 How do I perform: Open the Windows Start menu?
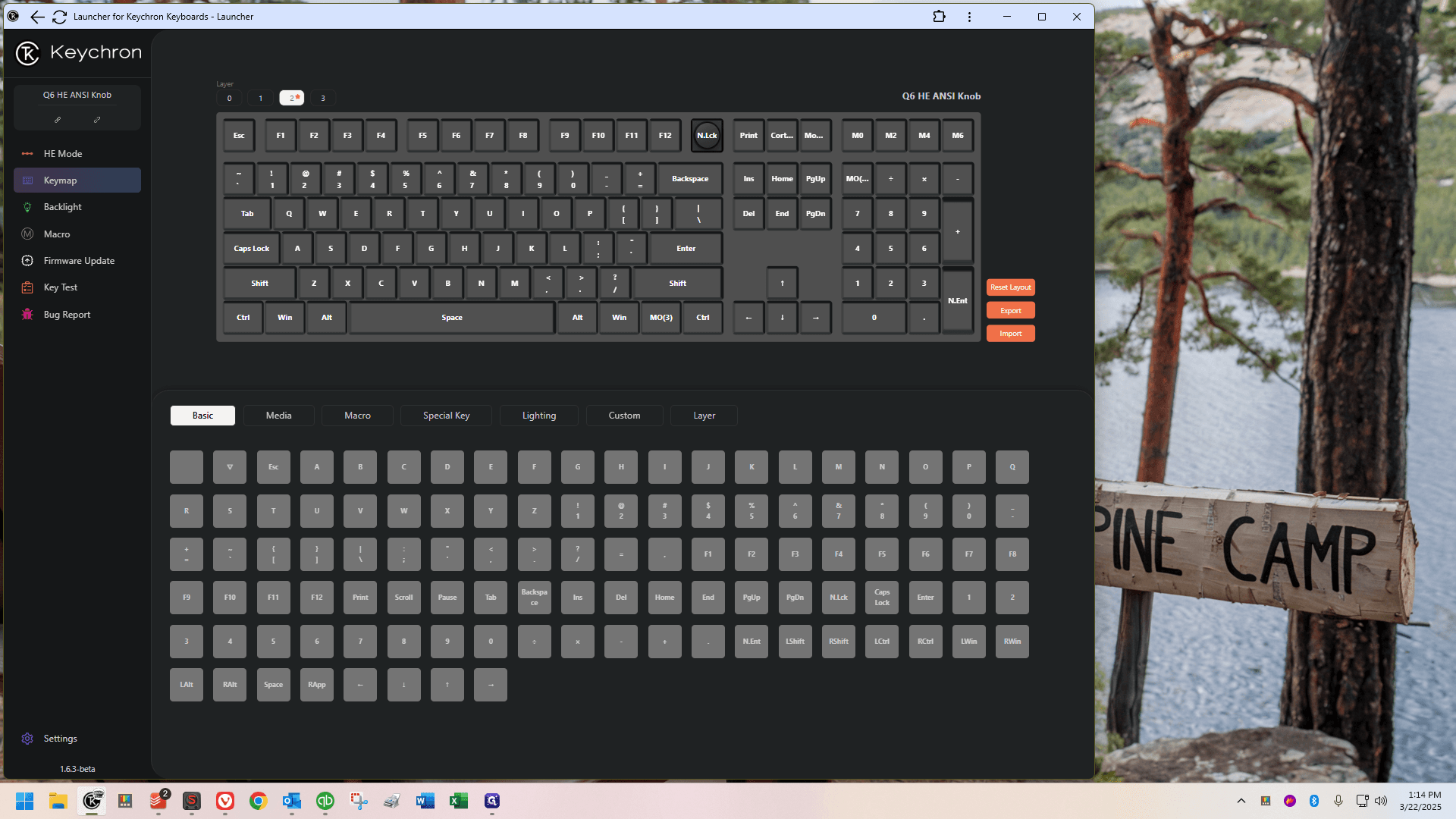(25, 801)
